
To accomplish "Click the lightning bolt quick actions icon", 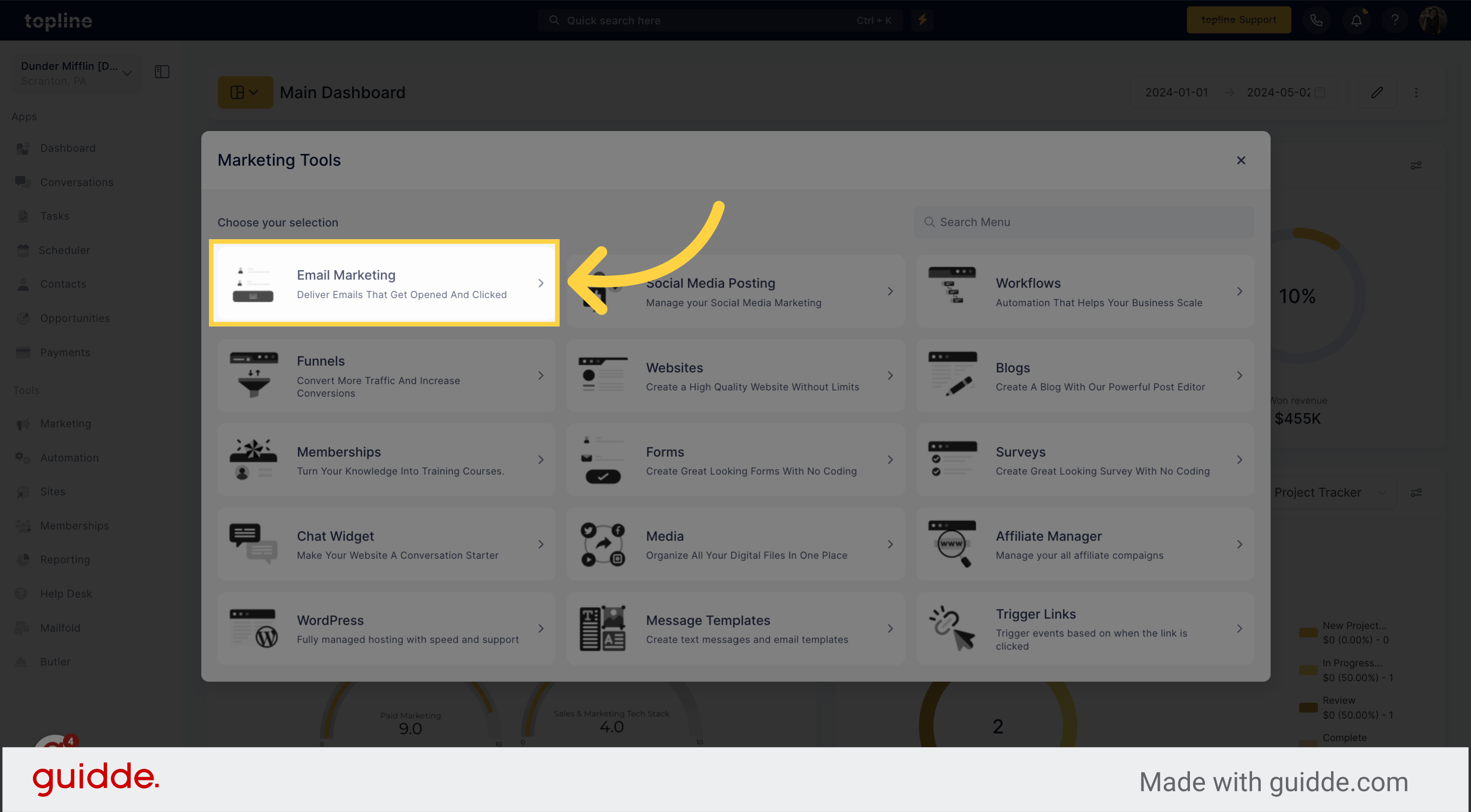I will click(922, 20).
